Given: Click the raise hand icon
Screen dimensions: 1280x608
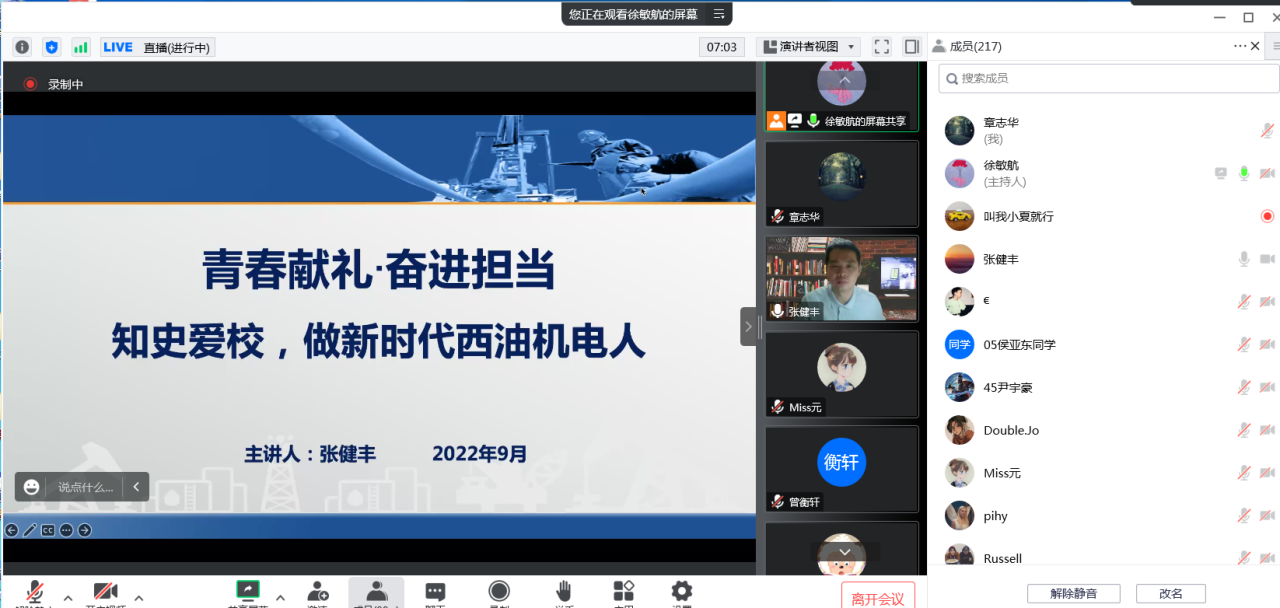Looking at the screenshot, I should [564, 591].
